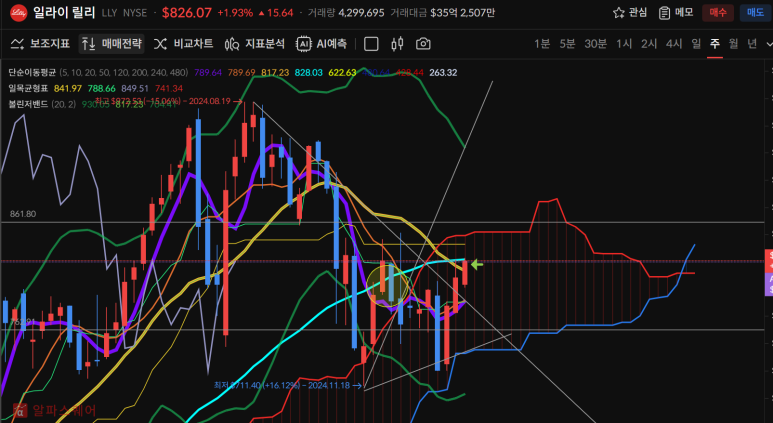This screenshot has height=423, width=773.
Task: Open 보조지표 indicators menu
Action: click(x=40, y=44)
